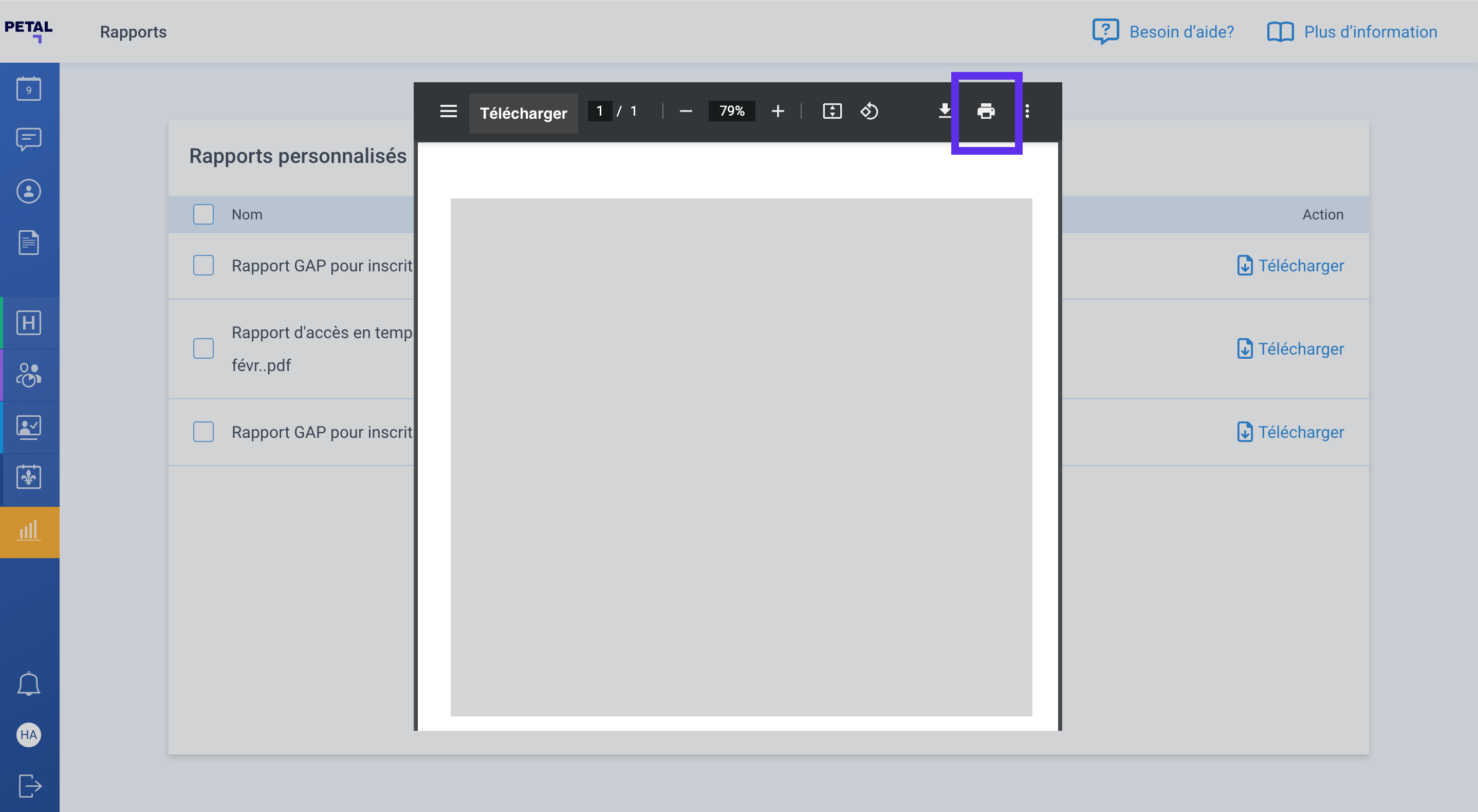Open the documents icon in sidebar
This screenshot has width=1478, height=812.
coord(29,242)
